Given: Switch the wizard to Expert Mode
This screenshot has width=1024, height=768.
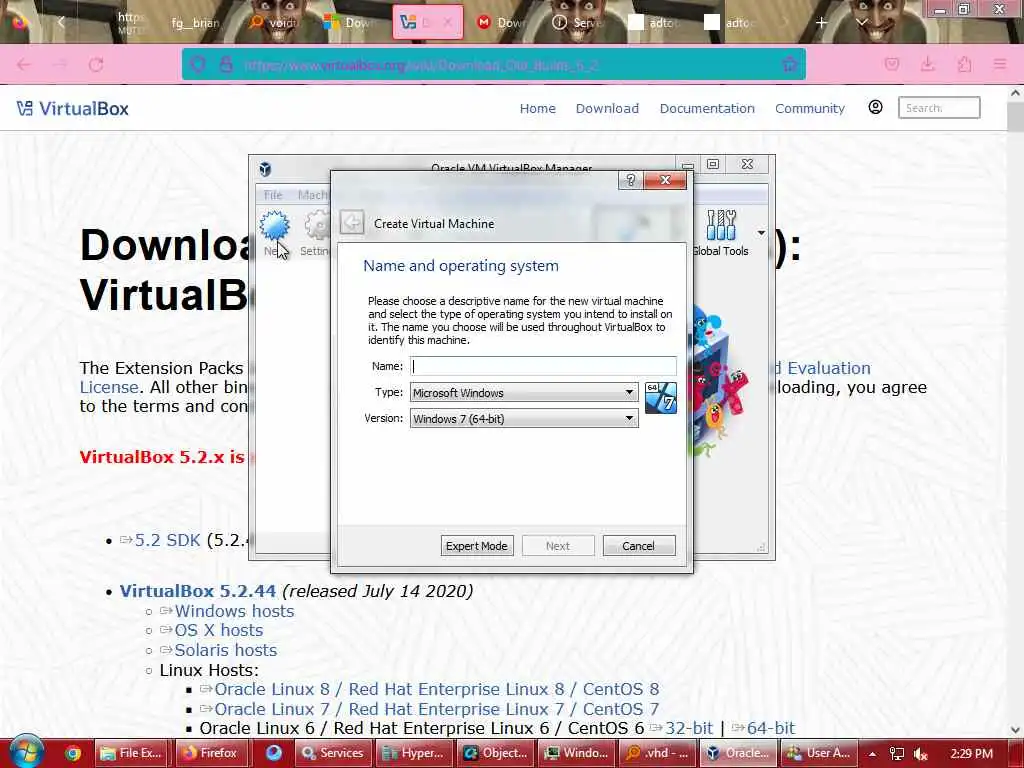Looking at the screenshot, I should [477, 546].
